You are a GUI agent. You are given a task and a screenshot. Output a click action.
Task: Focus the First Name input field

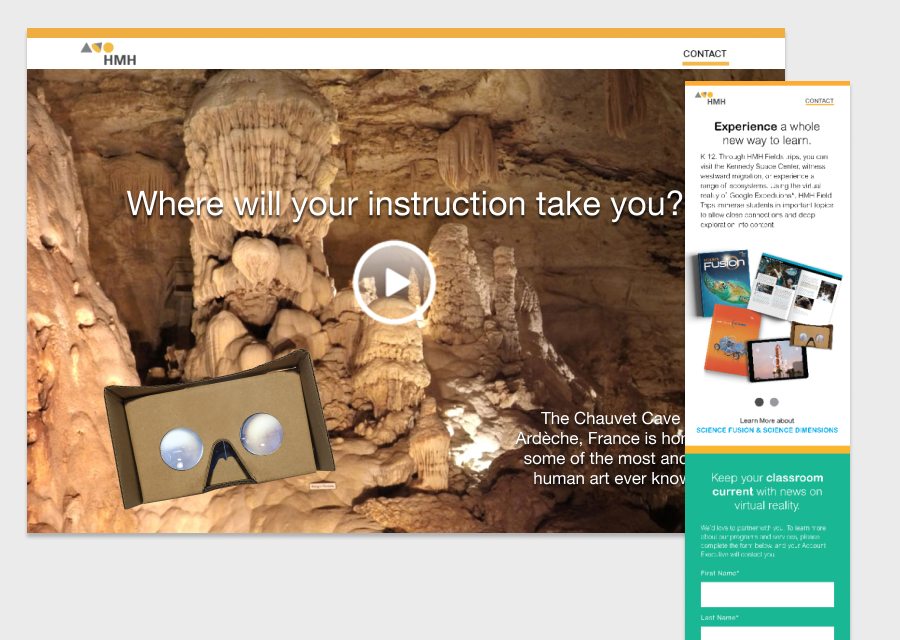(767, 595)
